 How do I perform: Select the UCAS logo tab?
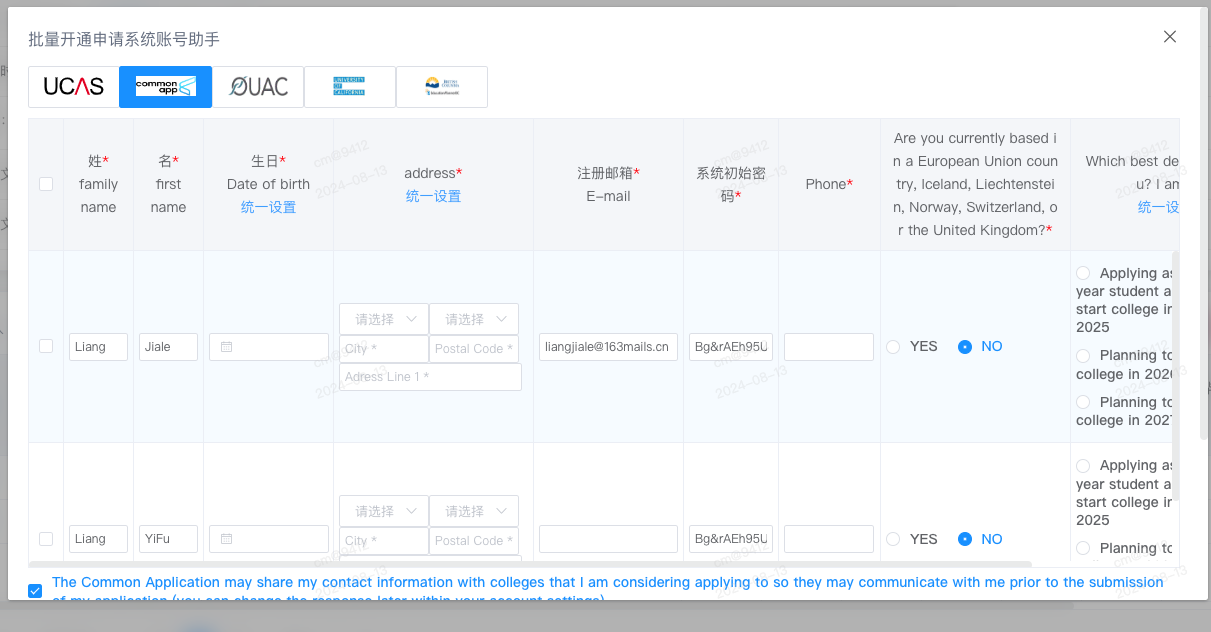[x=74, y=87]
